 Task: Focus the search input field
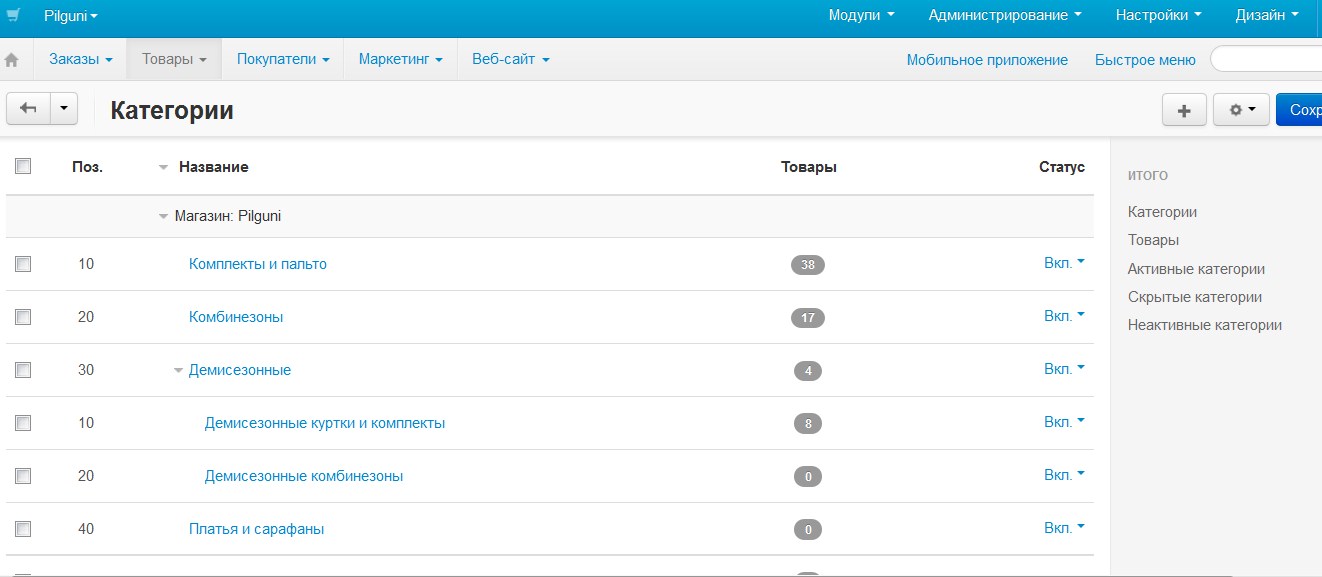click(x=1266, y=59)
